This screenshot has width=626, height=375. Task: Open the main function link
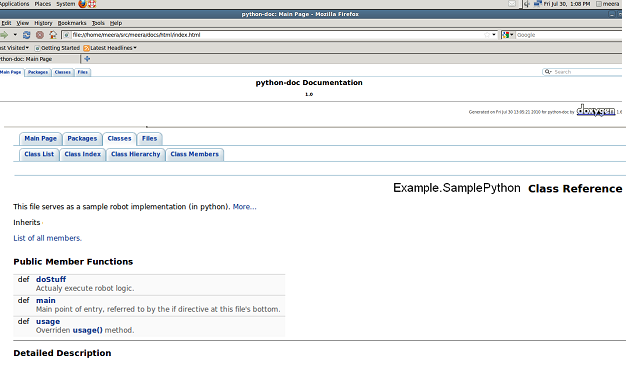46,301
